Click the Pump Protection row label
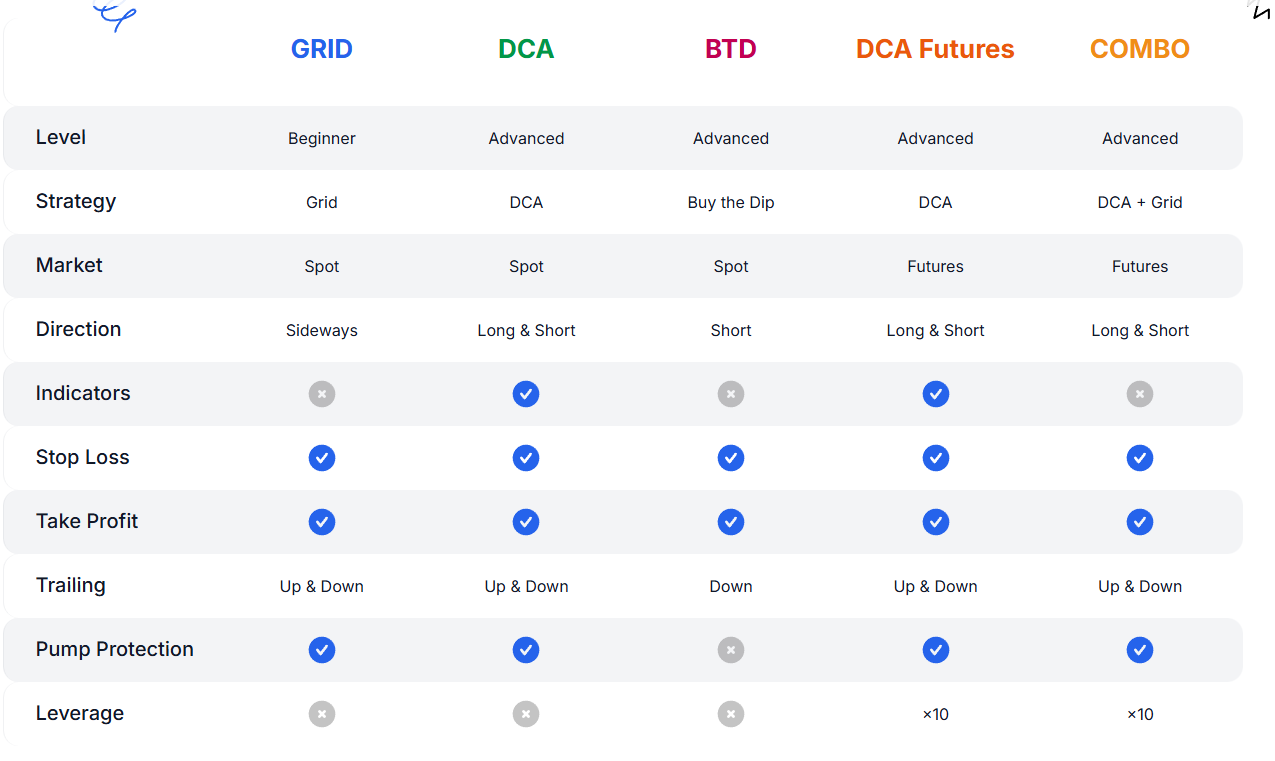Image resolution: width=1275 pixels, height=761 pixels. pyautogui.click(x=115, y=649)
